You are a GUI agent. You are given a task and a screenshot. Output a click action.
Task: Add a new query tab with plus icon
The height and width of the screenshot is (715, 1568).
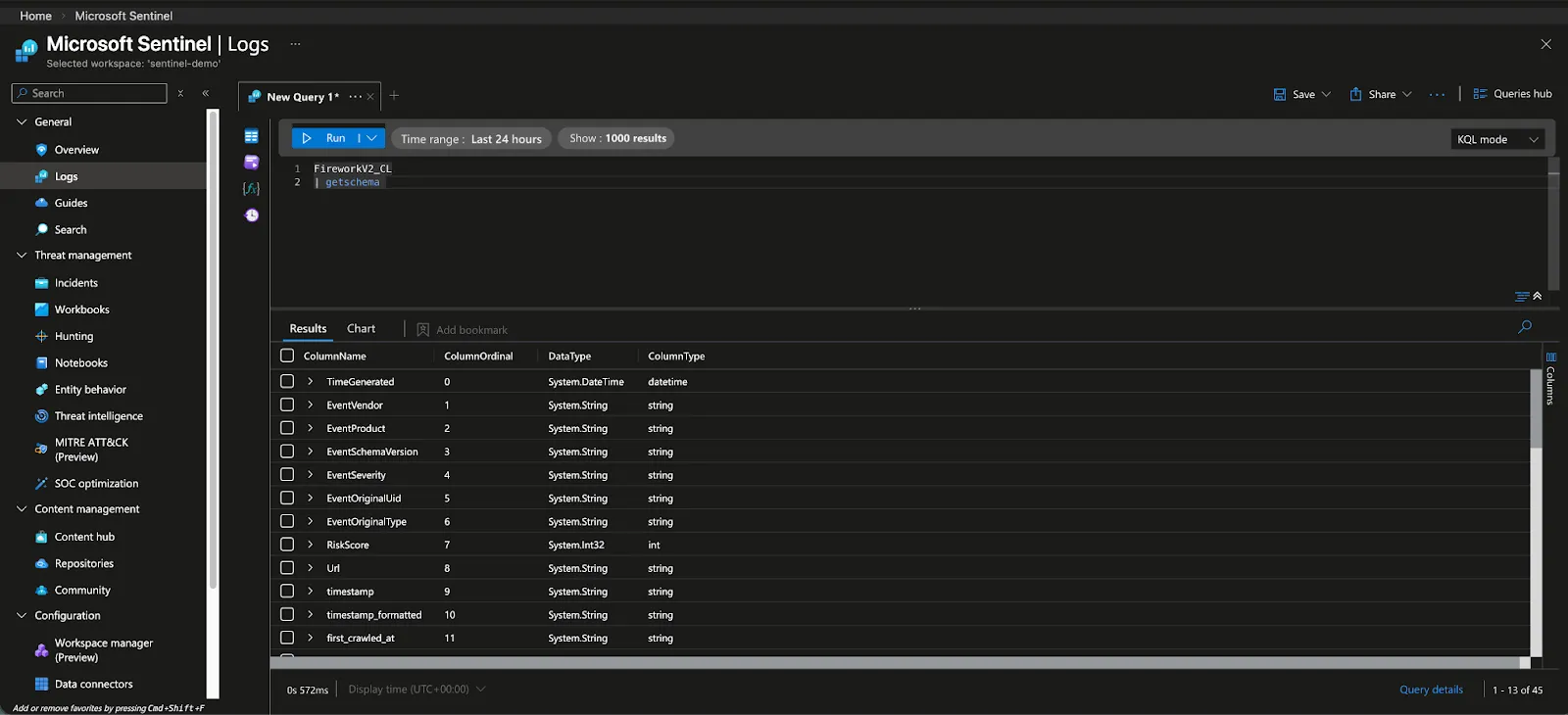(x=394, y=95)
